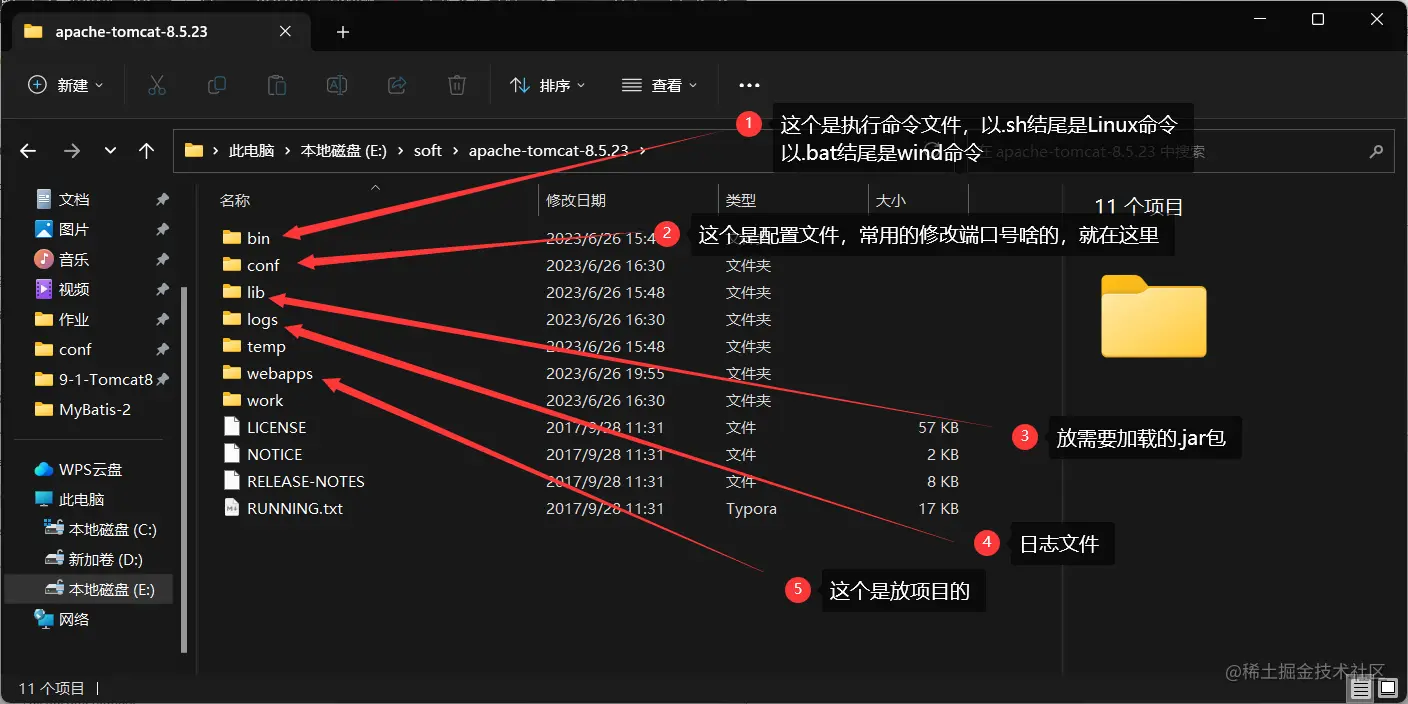The image size is (1408, 704).
Task: Sort by 修改日期 column header
Action: pyautogui.click(x=575, y=200)
